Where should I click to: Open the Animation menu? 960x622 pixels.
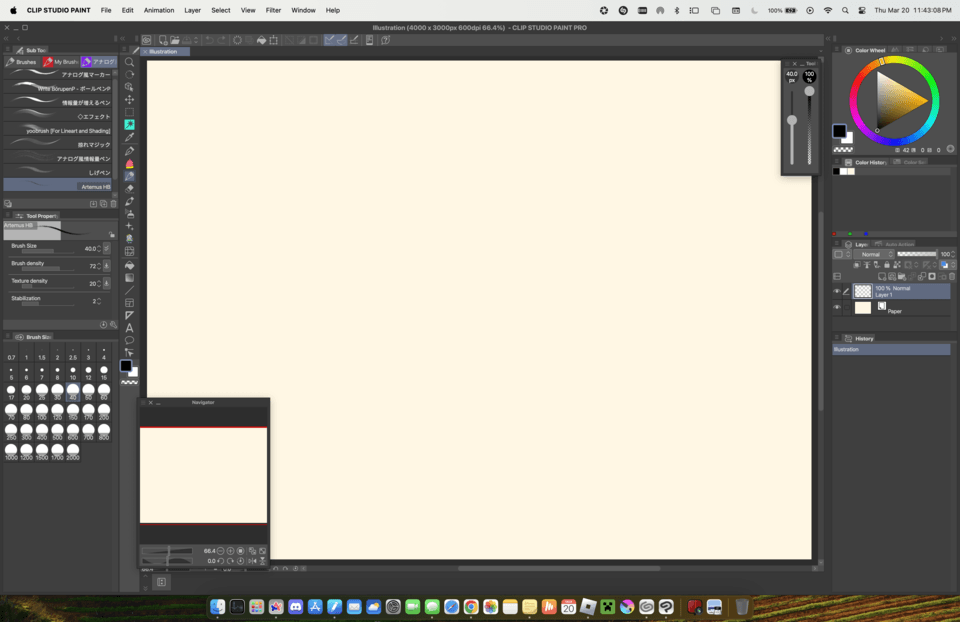coord(159,10)
